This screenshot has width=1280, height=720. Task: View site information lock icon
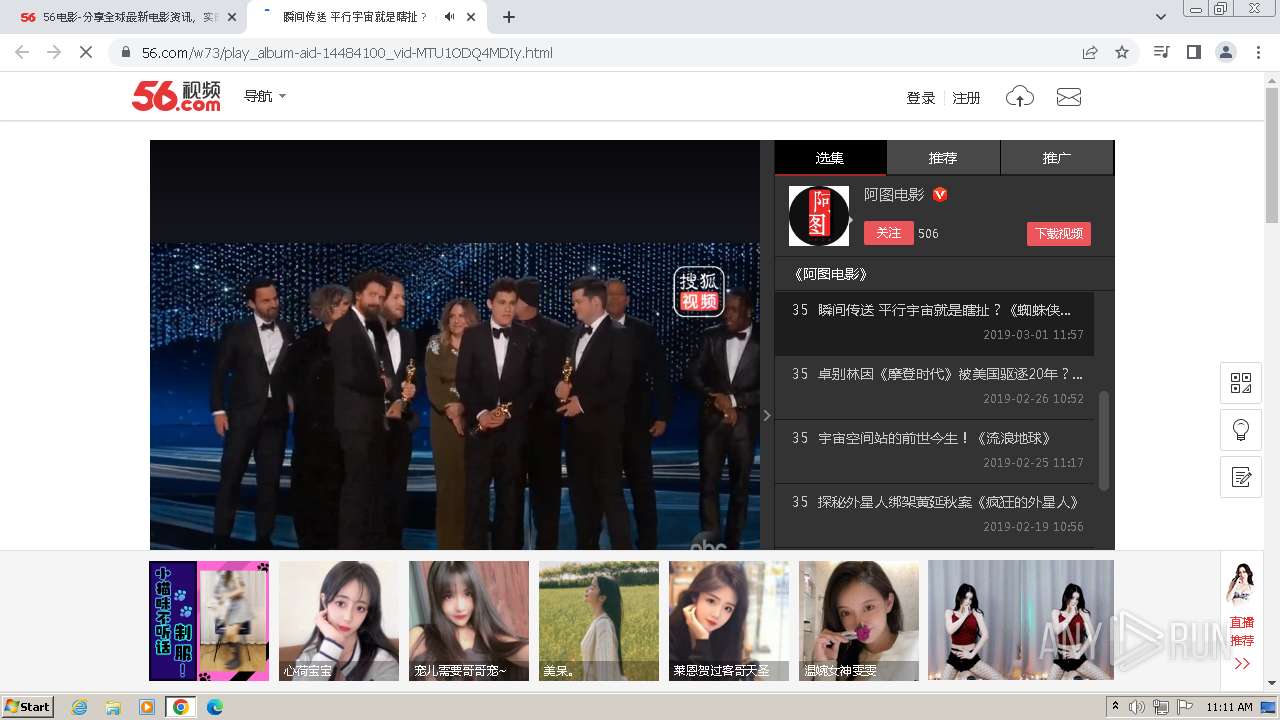pyautogui.click(x=125, y=53)
